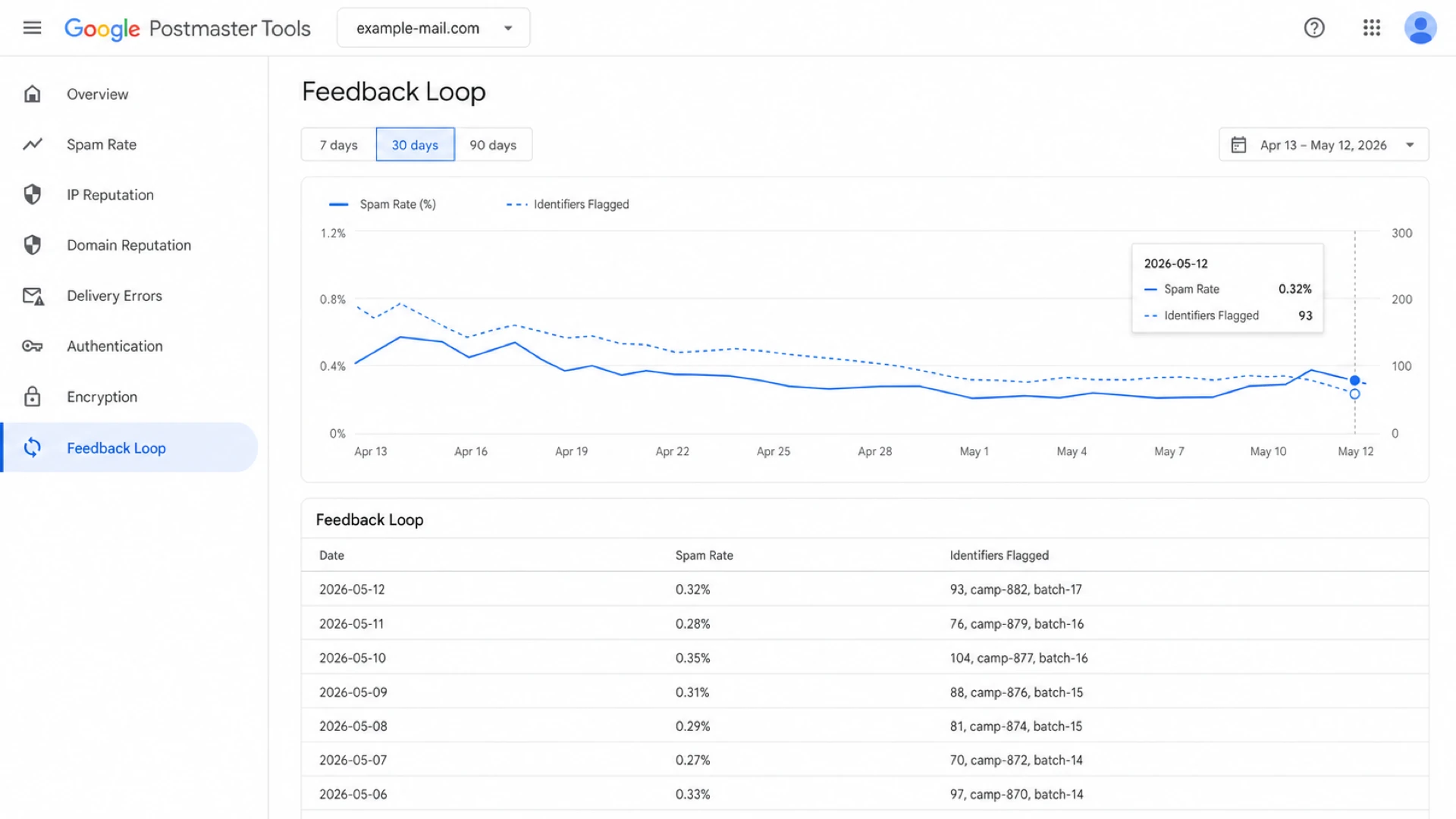
Task: Click the date range dropdown arrow
Action: (x=1410, y=145)
